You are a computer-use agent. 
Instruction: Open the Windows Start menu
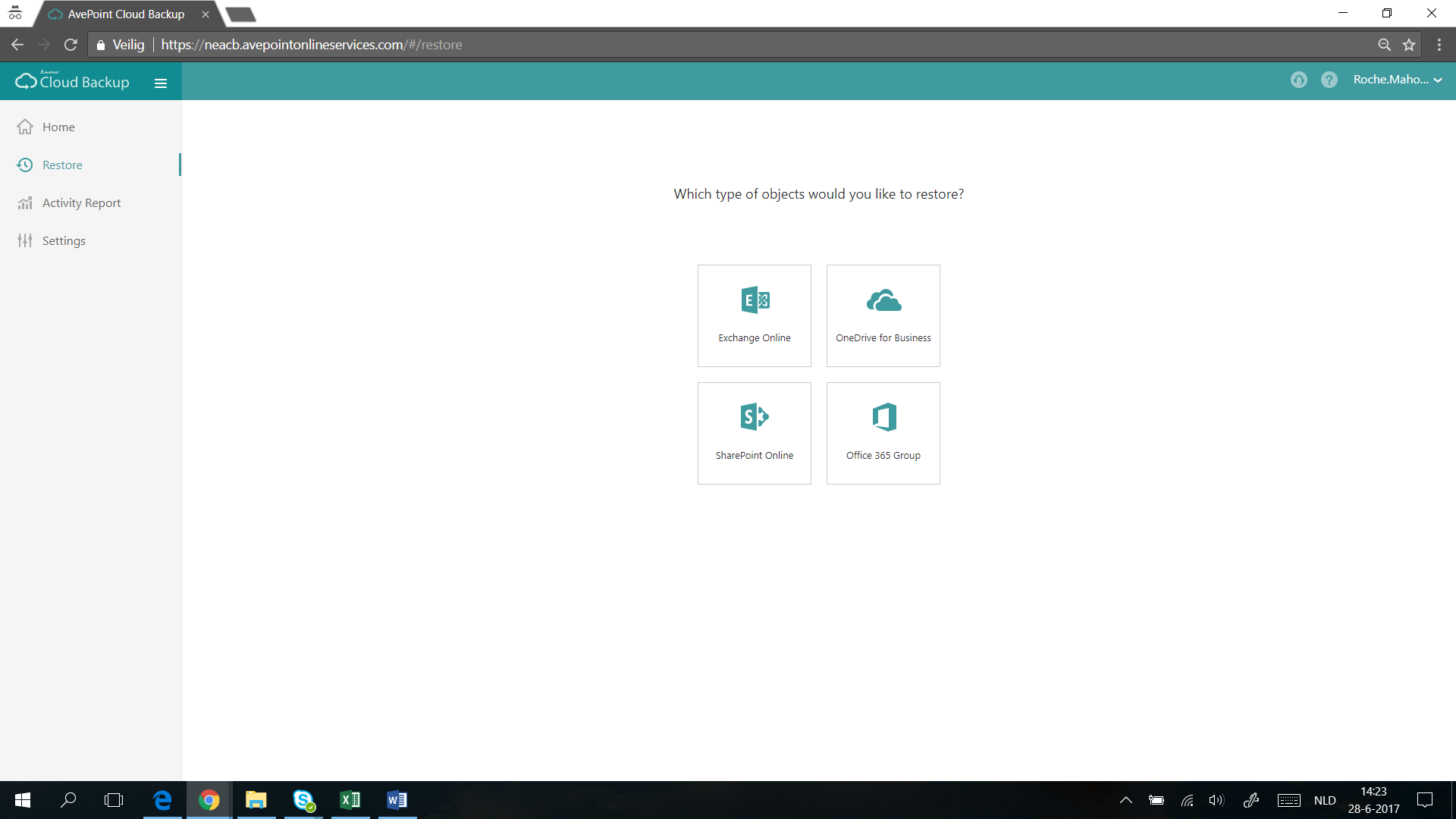[23, 800]
